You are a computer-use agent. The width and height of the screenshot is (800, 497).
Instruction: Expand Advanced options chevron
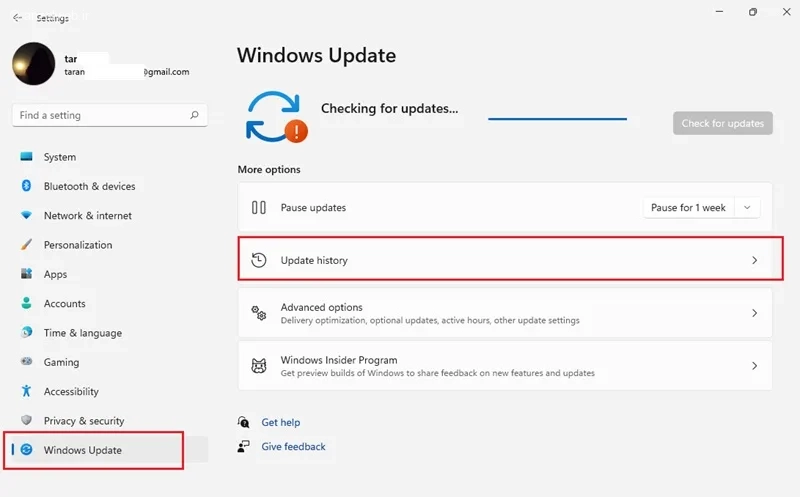tap(754, 313)
